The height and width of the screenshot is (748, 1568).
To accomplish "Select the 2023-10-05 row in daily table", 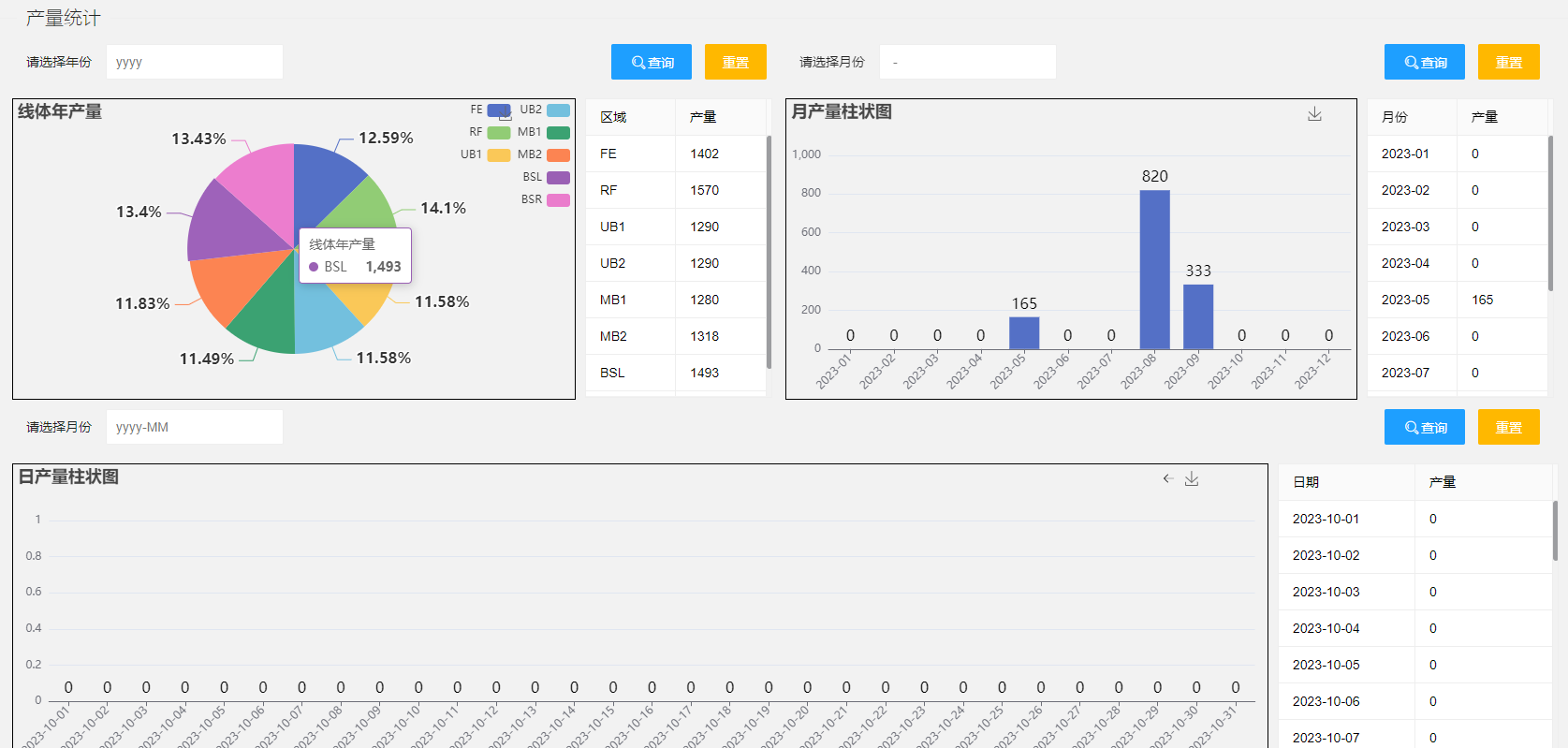I will 1415,665.
